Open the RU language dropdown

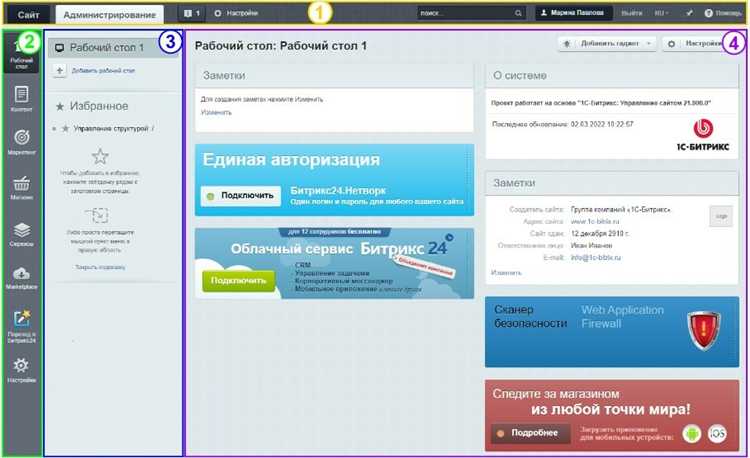point(662,13)
